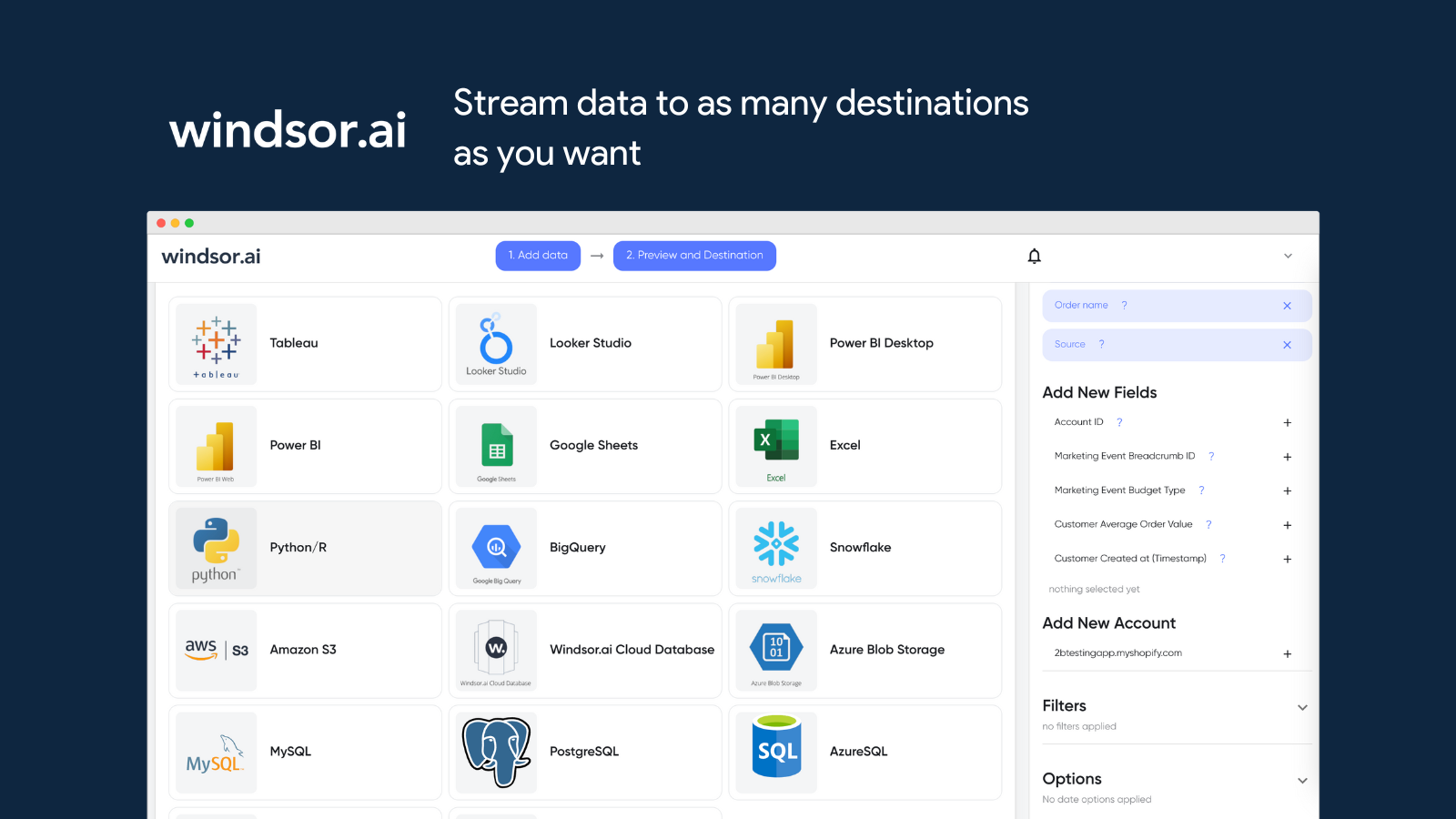Image resolution: width=1456 pixels, height=819 pixels.
Task: Add the Customer Average Order Value field
Action: tap(1288, 525)
